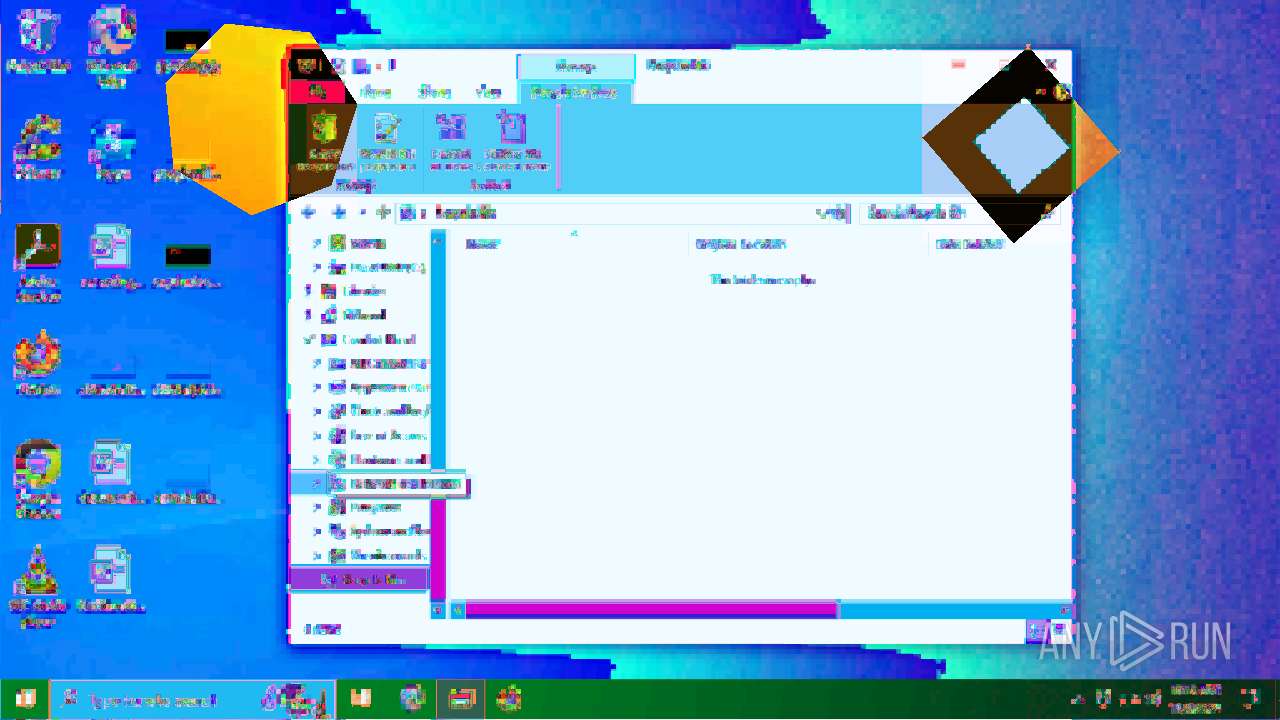Collapse the Control Panel tree node

click(308, 339)
